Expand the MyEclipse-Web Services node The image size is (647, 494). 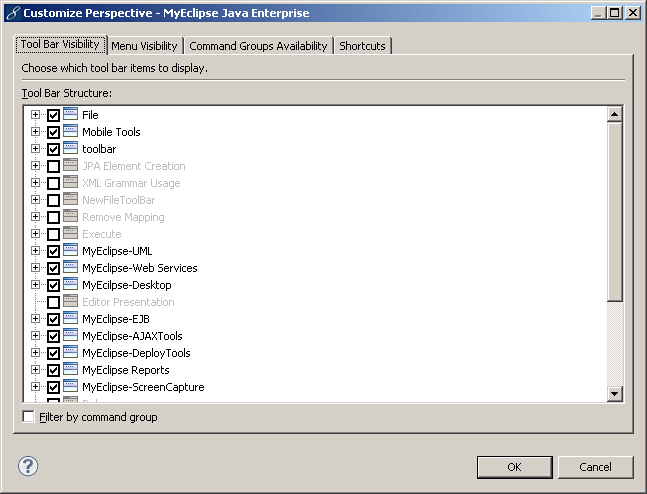(35, 267)
